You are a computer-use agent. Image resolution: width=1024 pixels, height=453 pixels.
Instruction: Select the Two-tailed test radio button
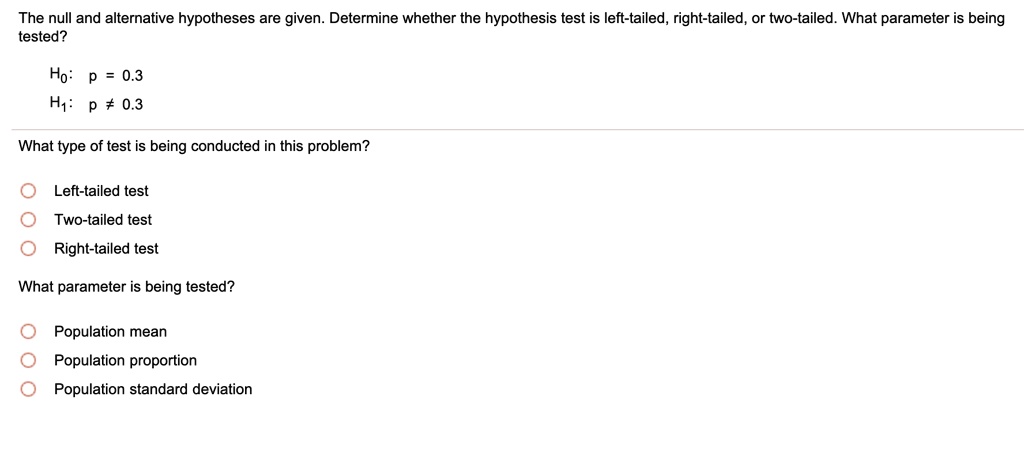[30, 220]
